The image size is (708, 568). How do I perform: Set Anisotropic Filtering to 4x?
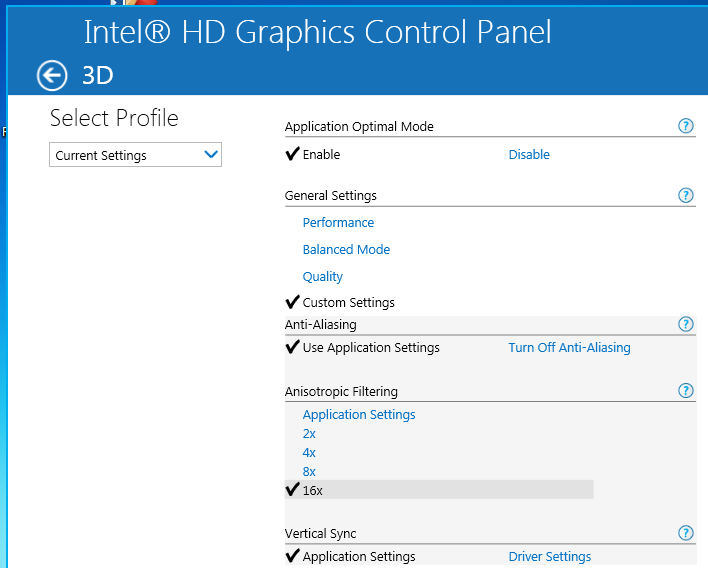pos(309,453)
